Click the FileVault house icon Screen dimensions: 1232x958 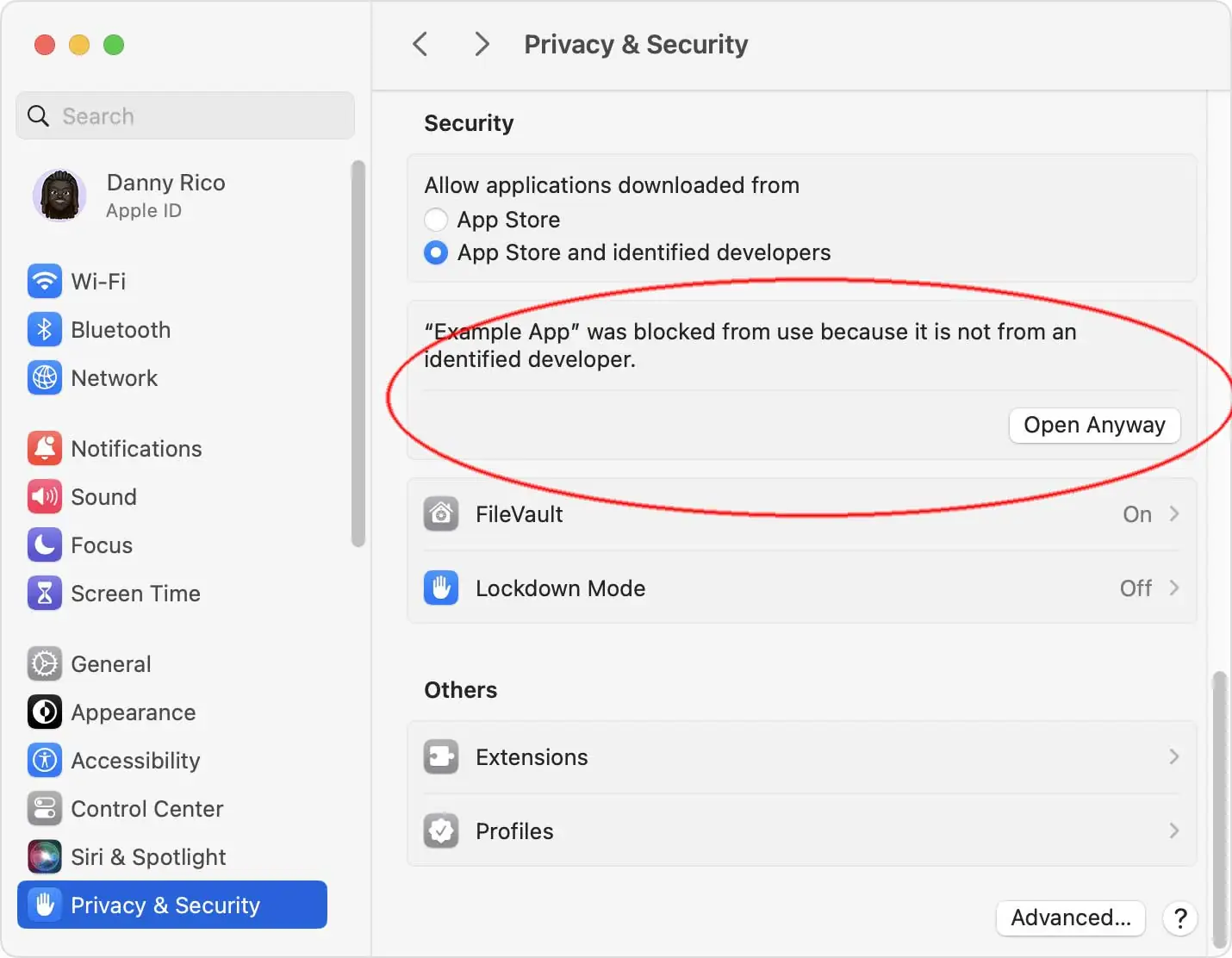[x=441, y=513]
